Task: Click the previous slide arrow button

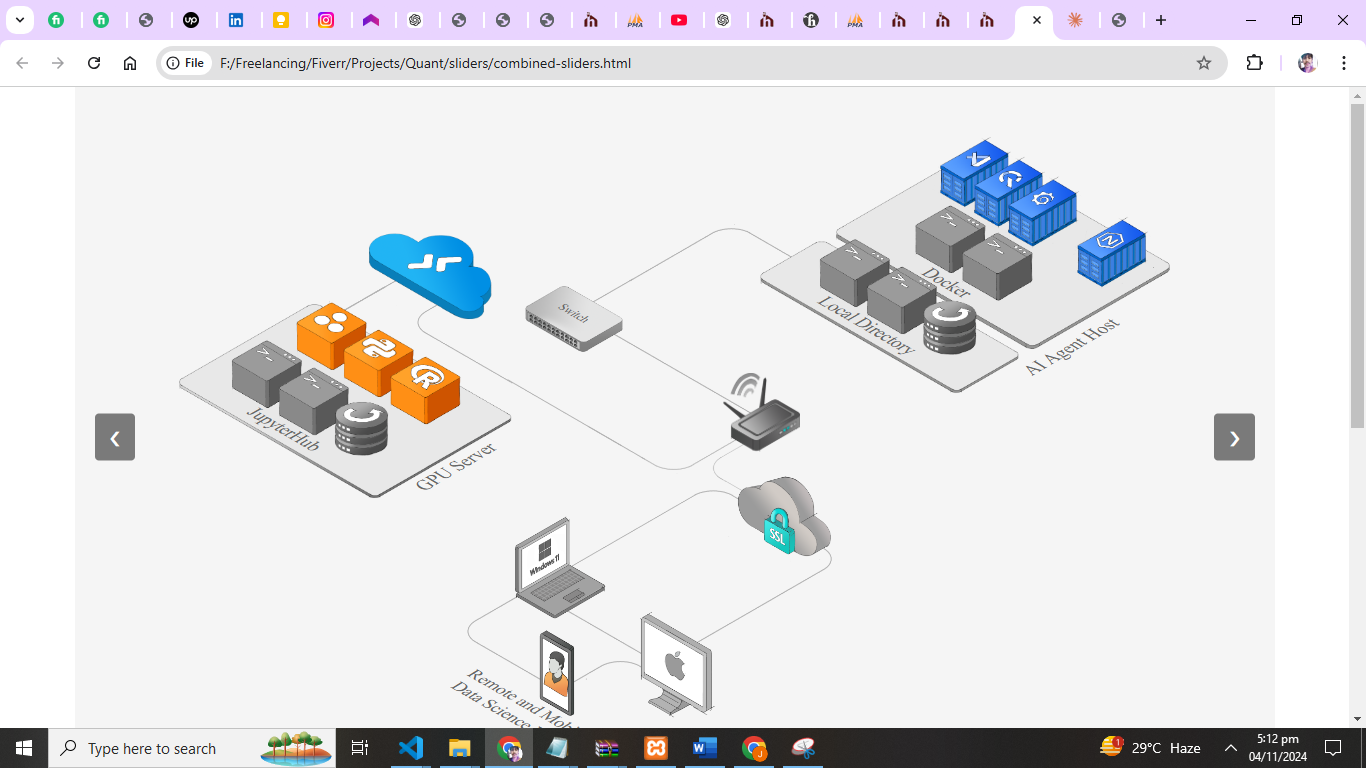Action: tap(115, 437)
